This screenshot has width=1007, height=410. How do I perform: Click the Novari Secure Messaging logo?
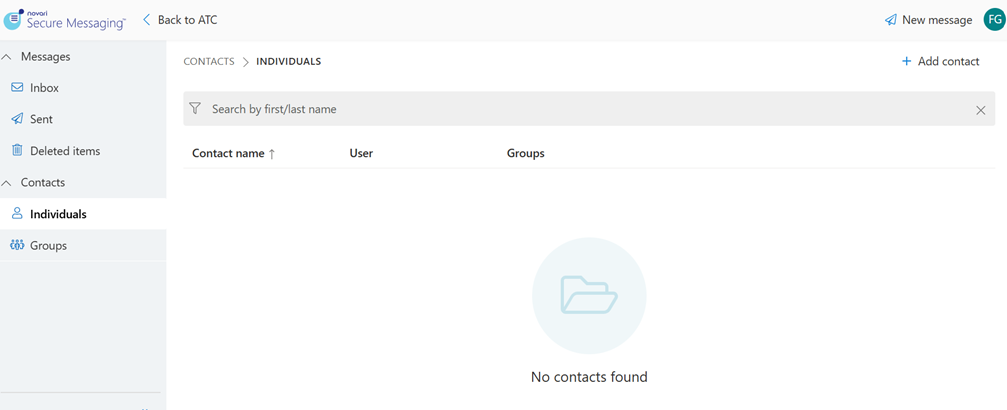(65, 20)
